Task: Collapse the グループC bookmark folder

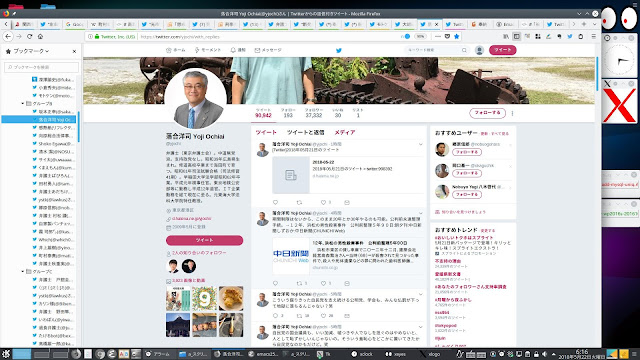Action: [x=23, y=271]
